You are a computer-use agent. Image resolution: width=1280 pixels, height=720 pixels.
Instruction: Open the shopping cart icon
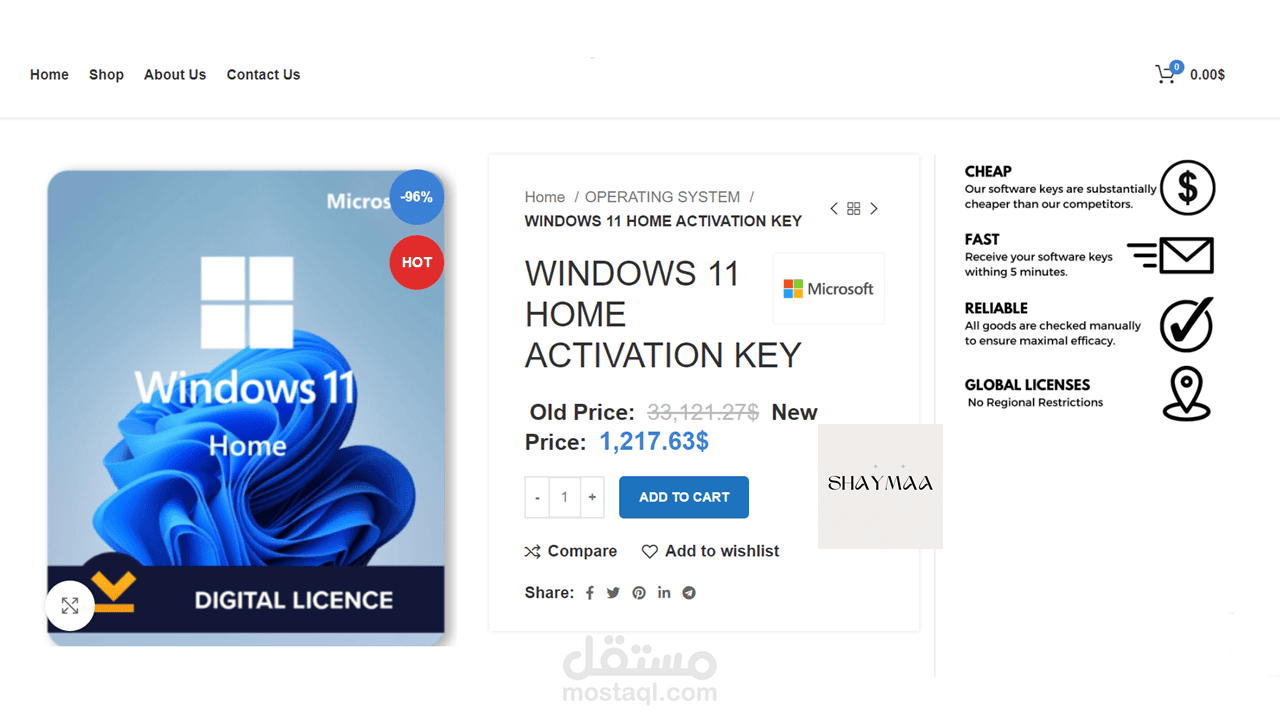(x=1166, y=74)
